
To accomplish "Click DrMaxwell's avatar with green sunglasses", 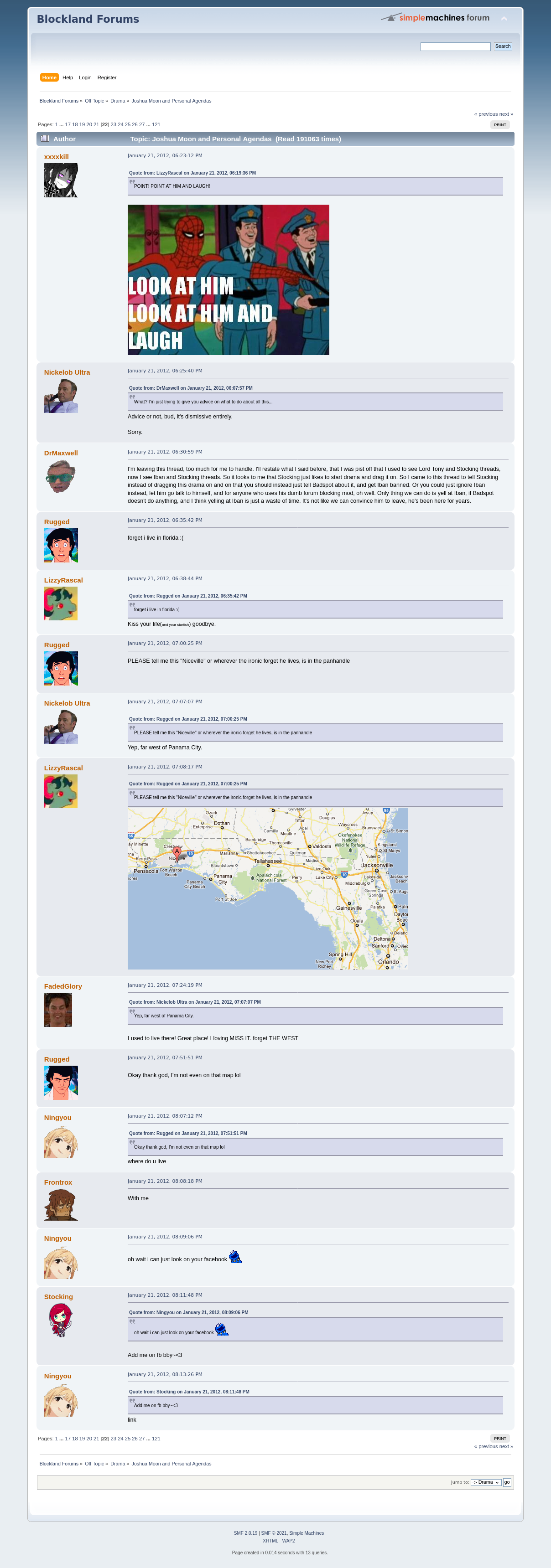I will click(60, 477).
